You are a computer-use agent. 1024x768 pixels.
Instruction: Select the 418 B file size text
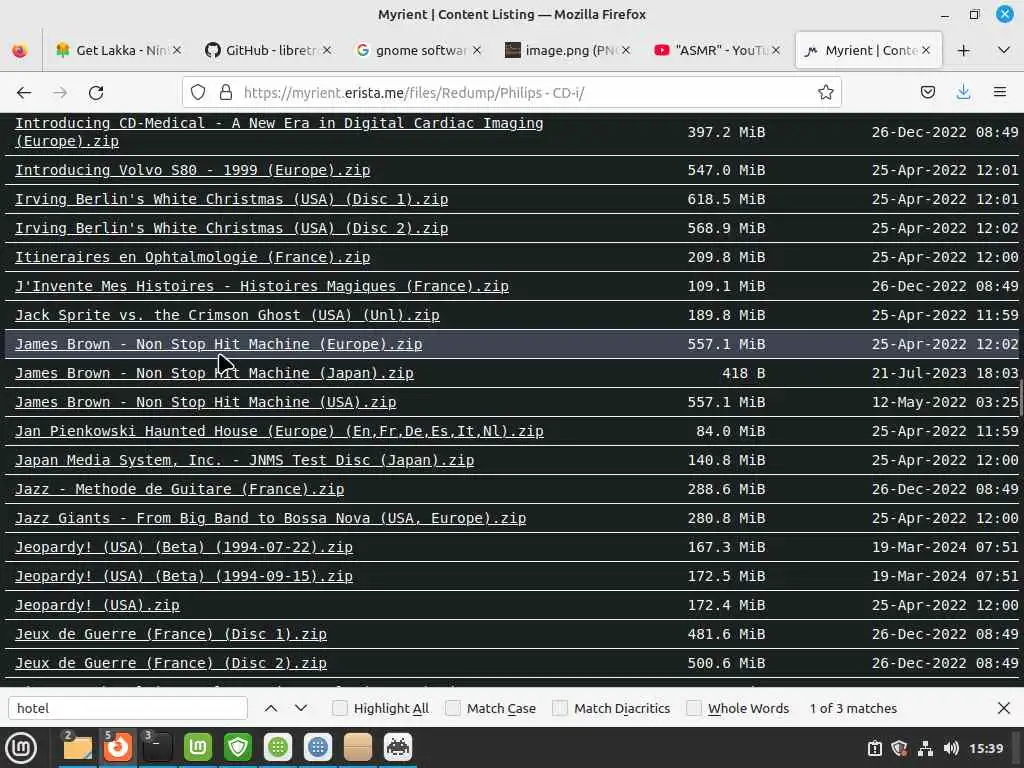743,373
